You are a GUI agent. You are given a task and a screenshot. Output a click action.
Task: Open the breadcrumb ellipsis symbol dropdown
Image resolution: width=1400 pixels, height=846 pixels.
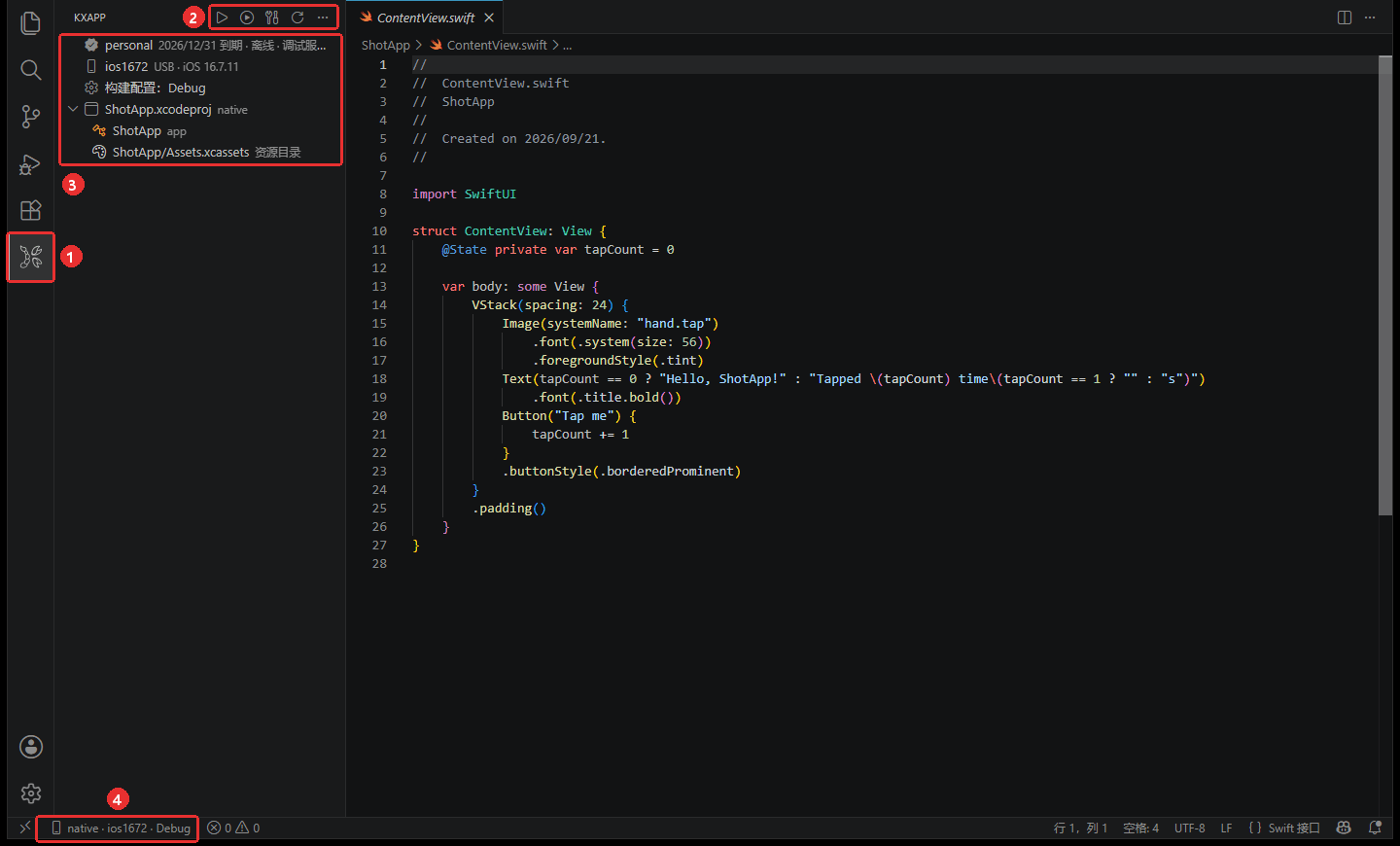tap(567, 46)
